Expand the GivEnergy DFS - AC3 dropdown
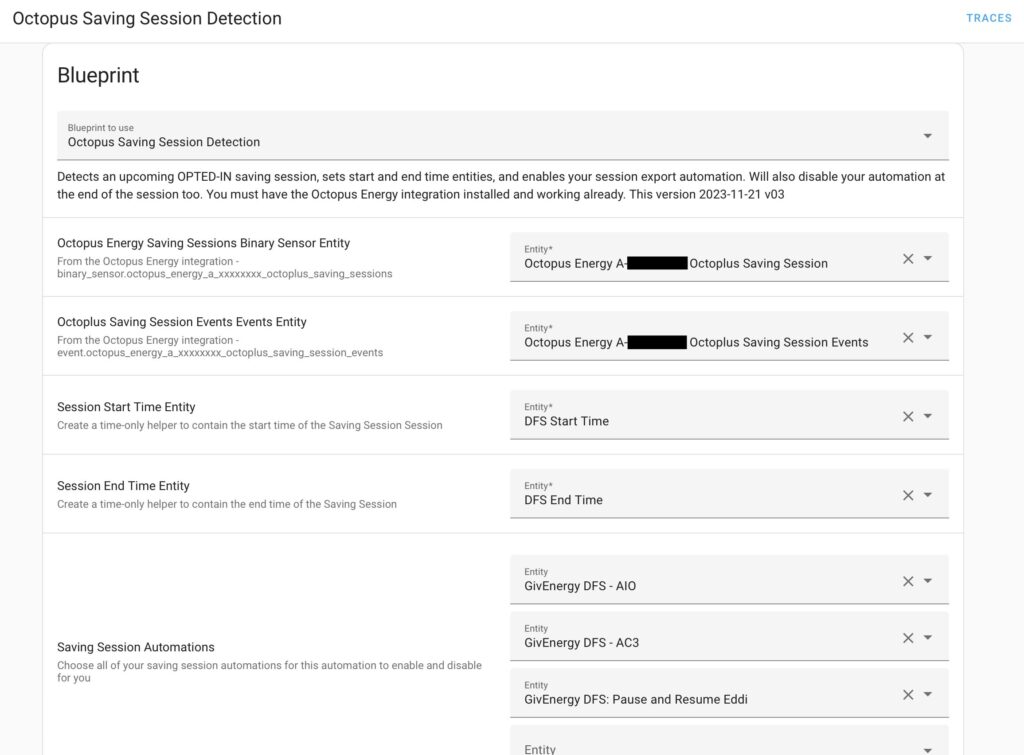 tap(927, 638)
